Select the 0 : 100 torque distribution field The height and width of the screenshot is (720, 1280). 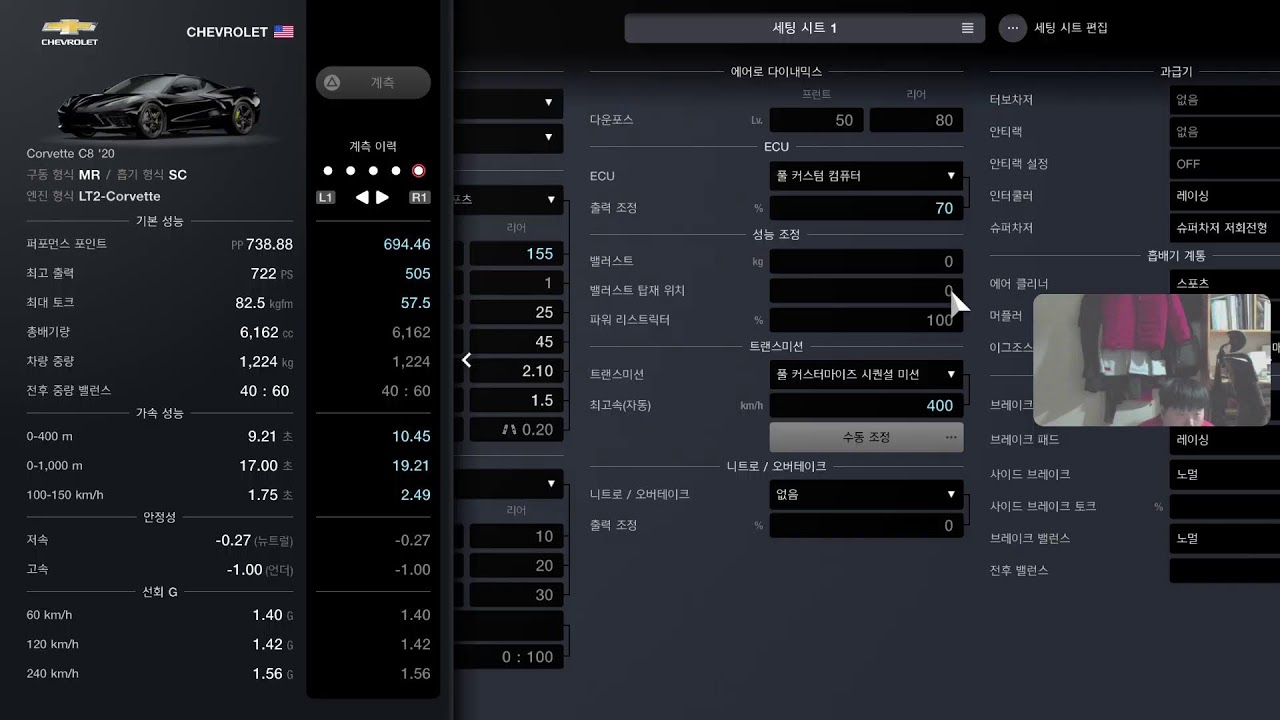pyautogui.click(x=508, y=657)
